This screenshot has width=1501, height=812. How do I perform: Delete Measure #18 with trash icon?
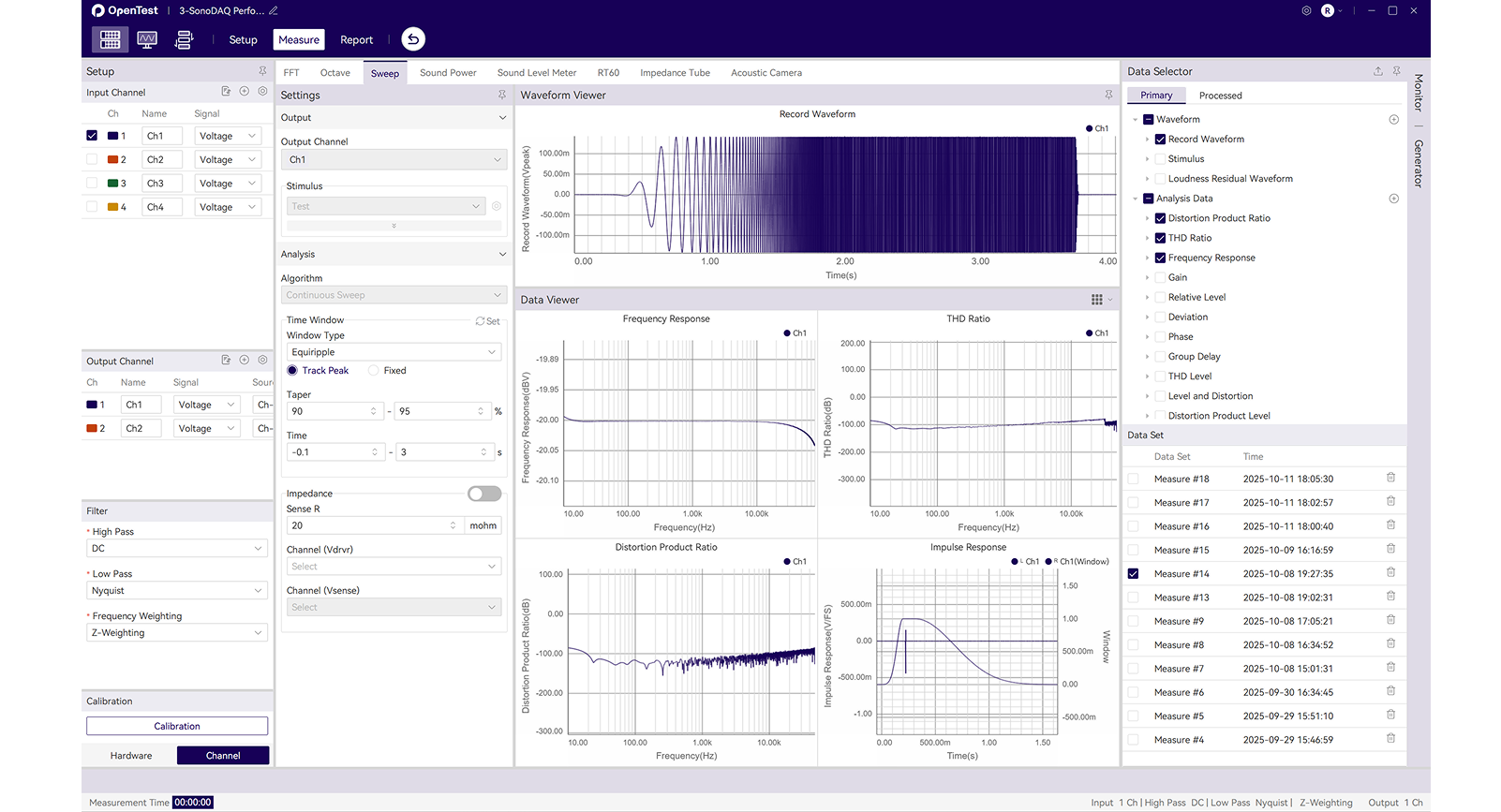point(1390,478)
